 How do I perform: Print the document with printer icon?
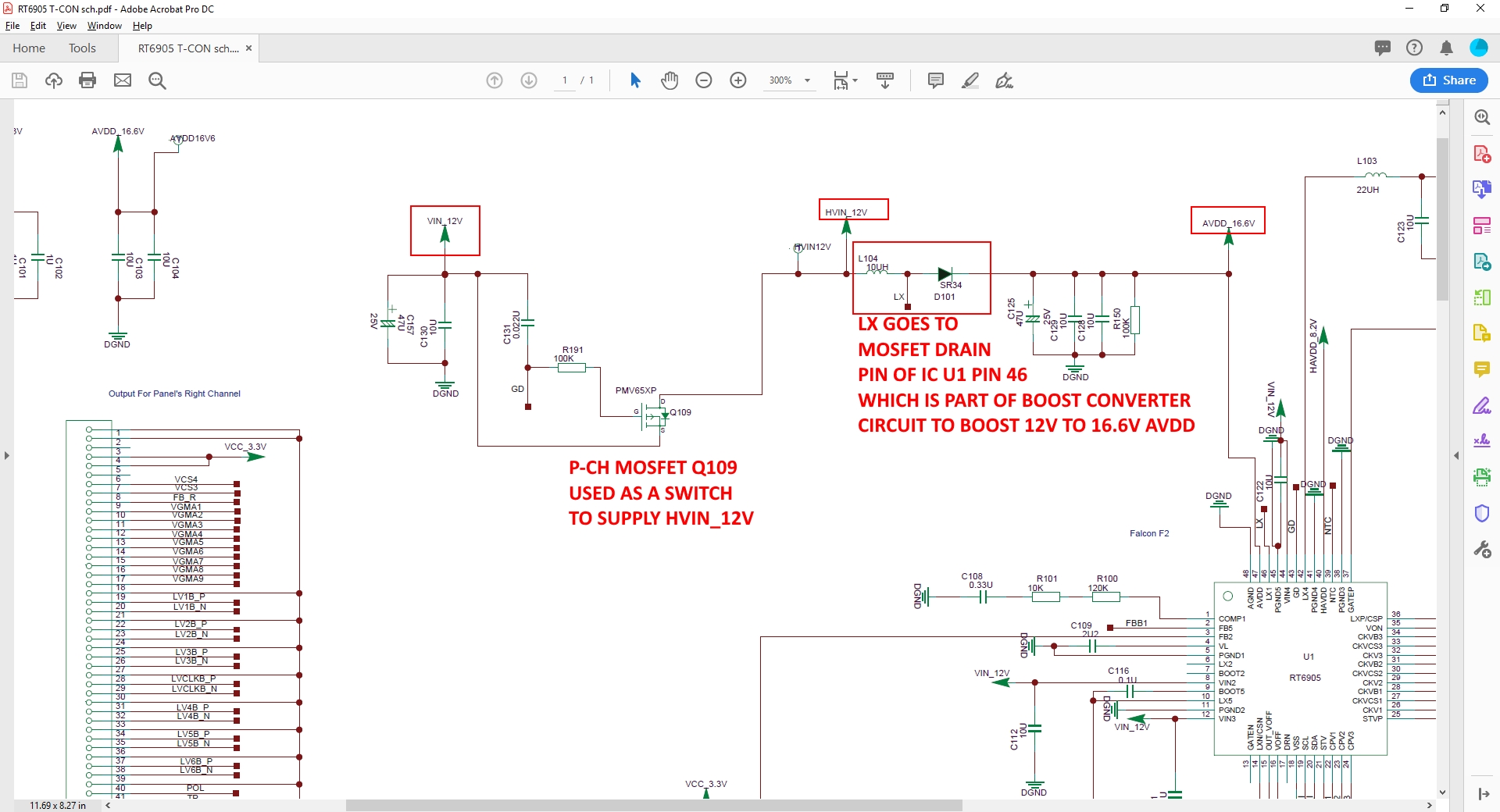[x=87, y=80]
